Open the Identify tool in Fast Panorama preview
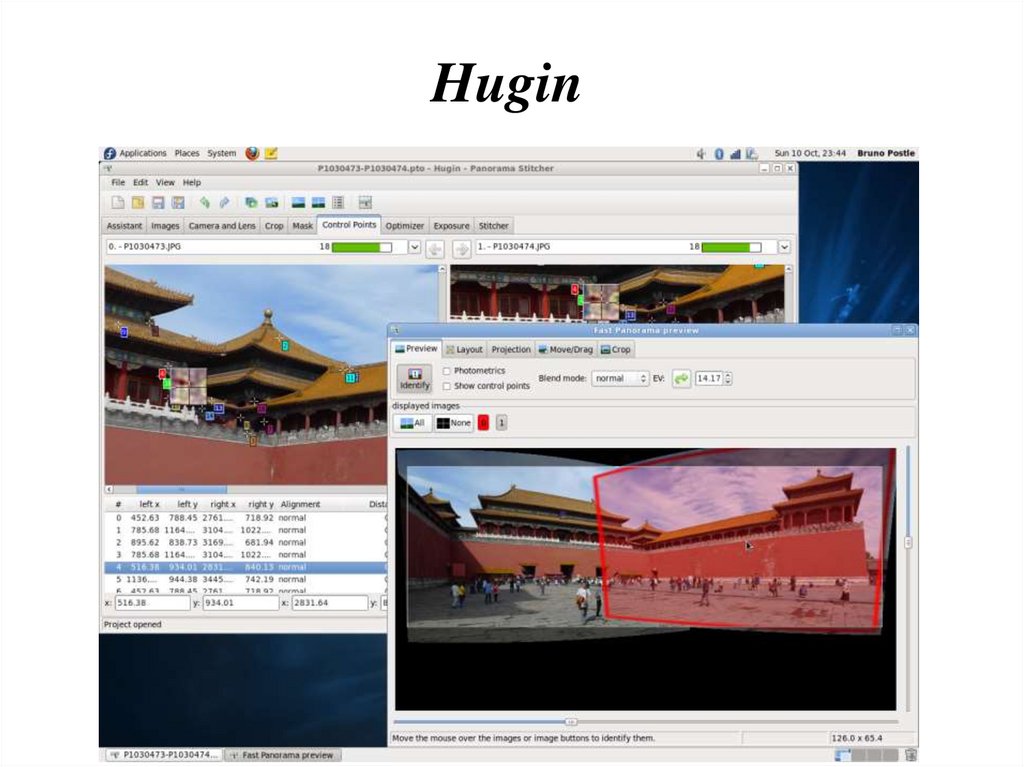This screenshot has width=1024, height=767. 414,379
